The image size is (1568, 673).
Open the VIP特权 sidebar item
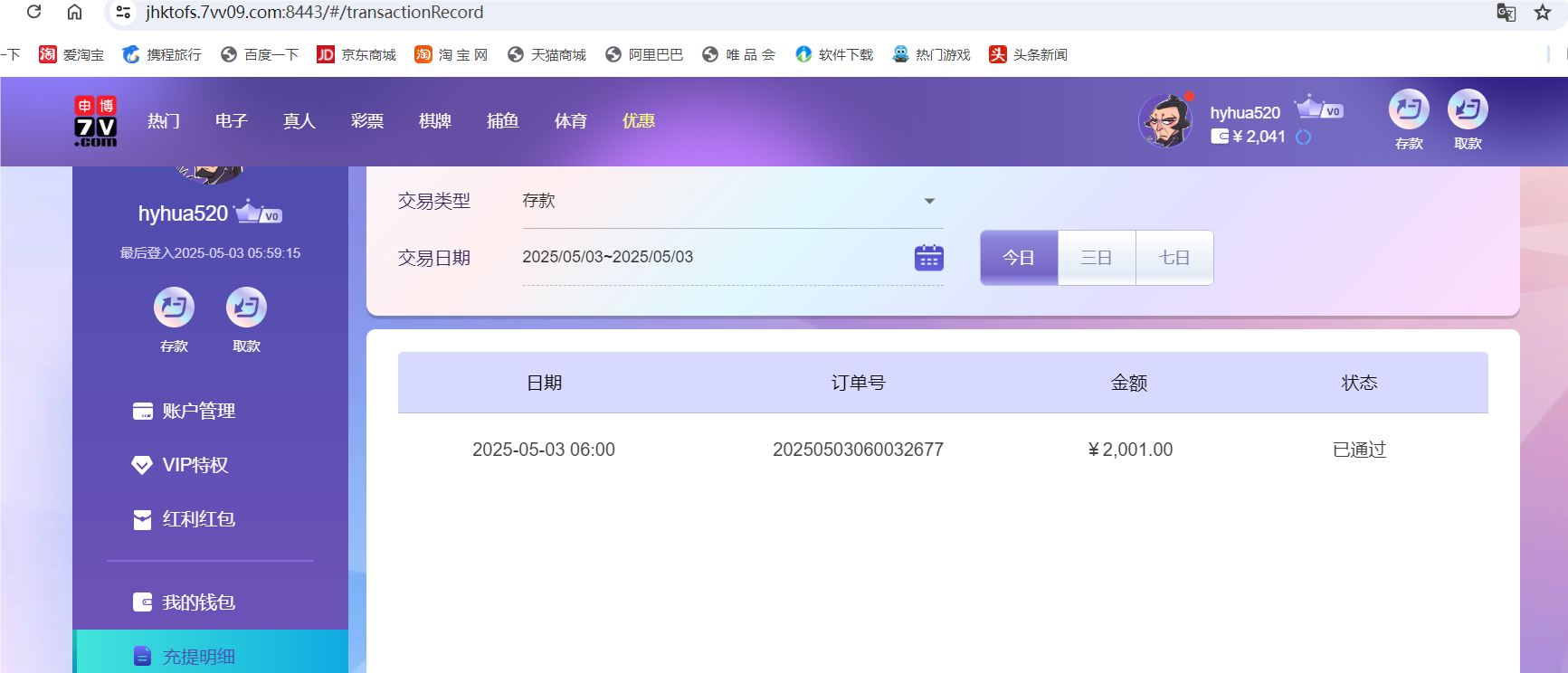tap(195, 465)
